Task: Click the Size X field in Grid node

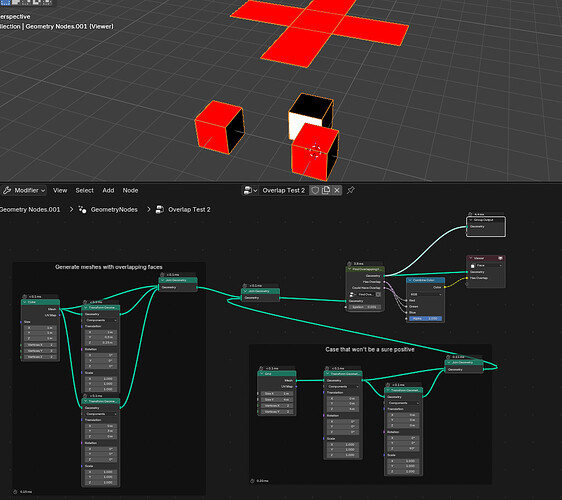Action: [x=277, y=394]
